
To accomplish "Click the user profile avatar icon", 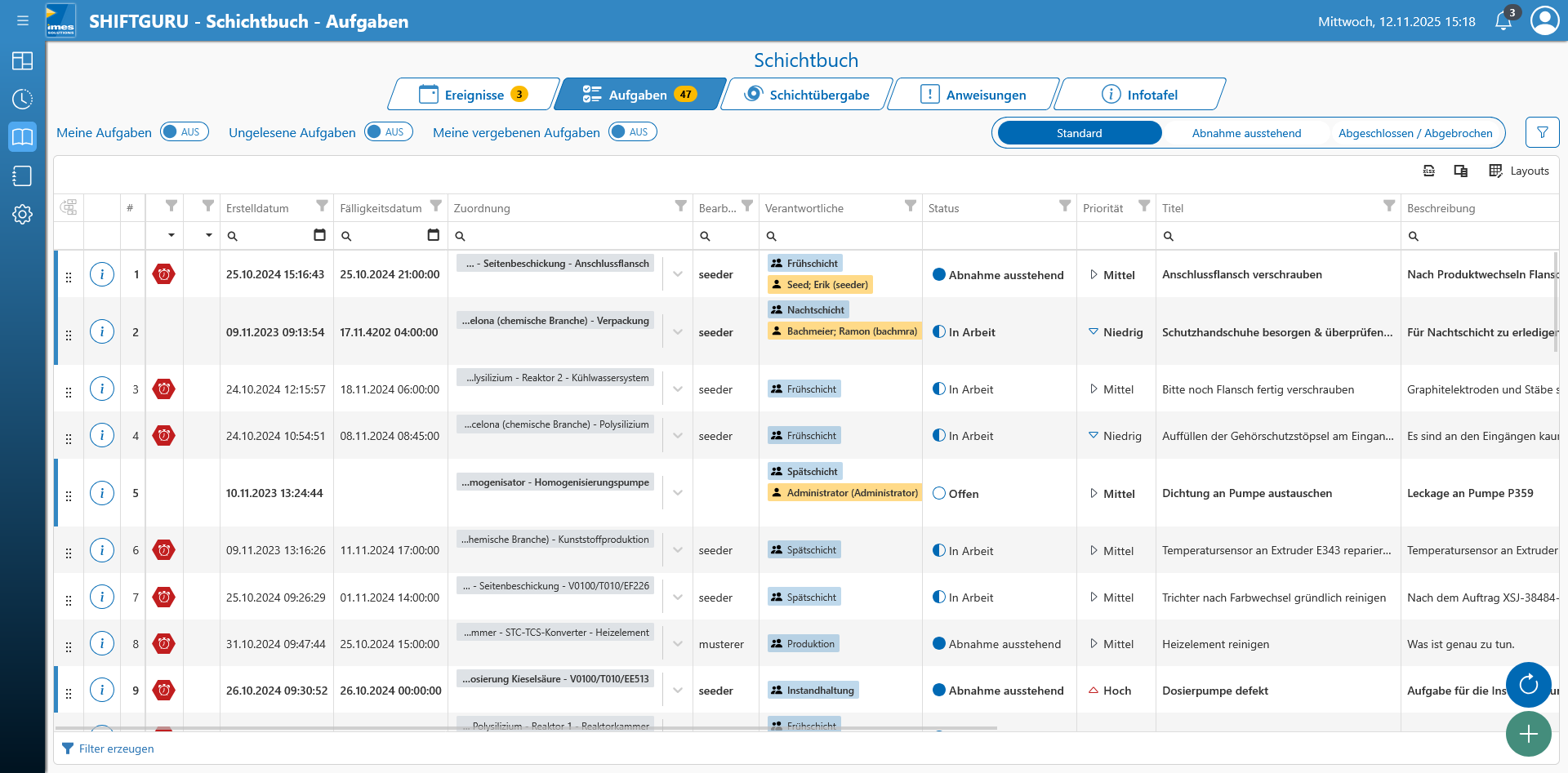I will [1544, 20].
